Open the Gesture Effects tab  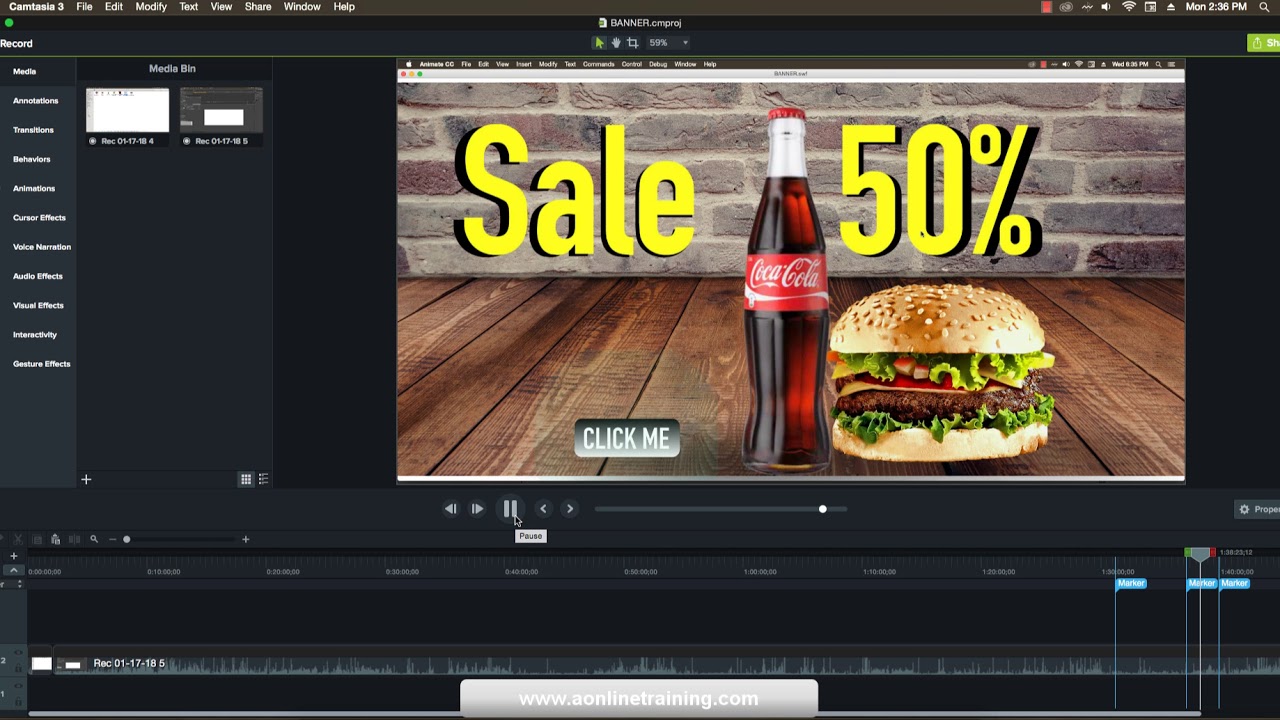42,364
